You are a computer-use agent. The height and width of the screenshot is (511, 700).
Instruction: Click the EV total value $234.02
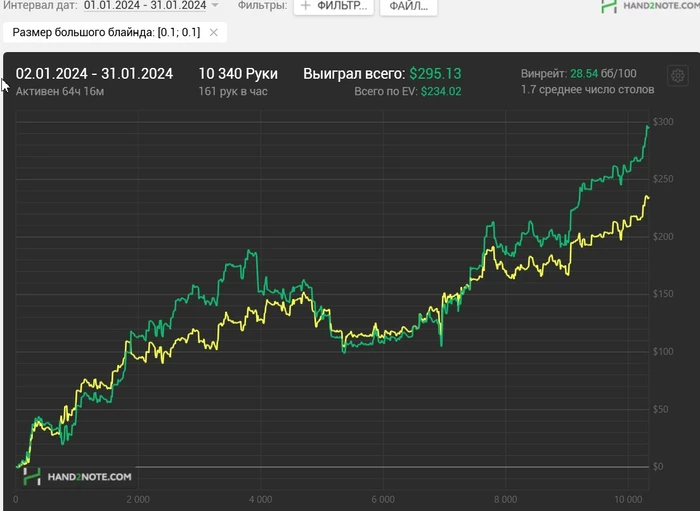441,91
